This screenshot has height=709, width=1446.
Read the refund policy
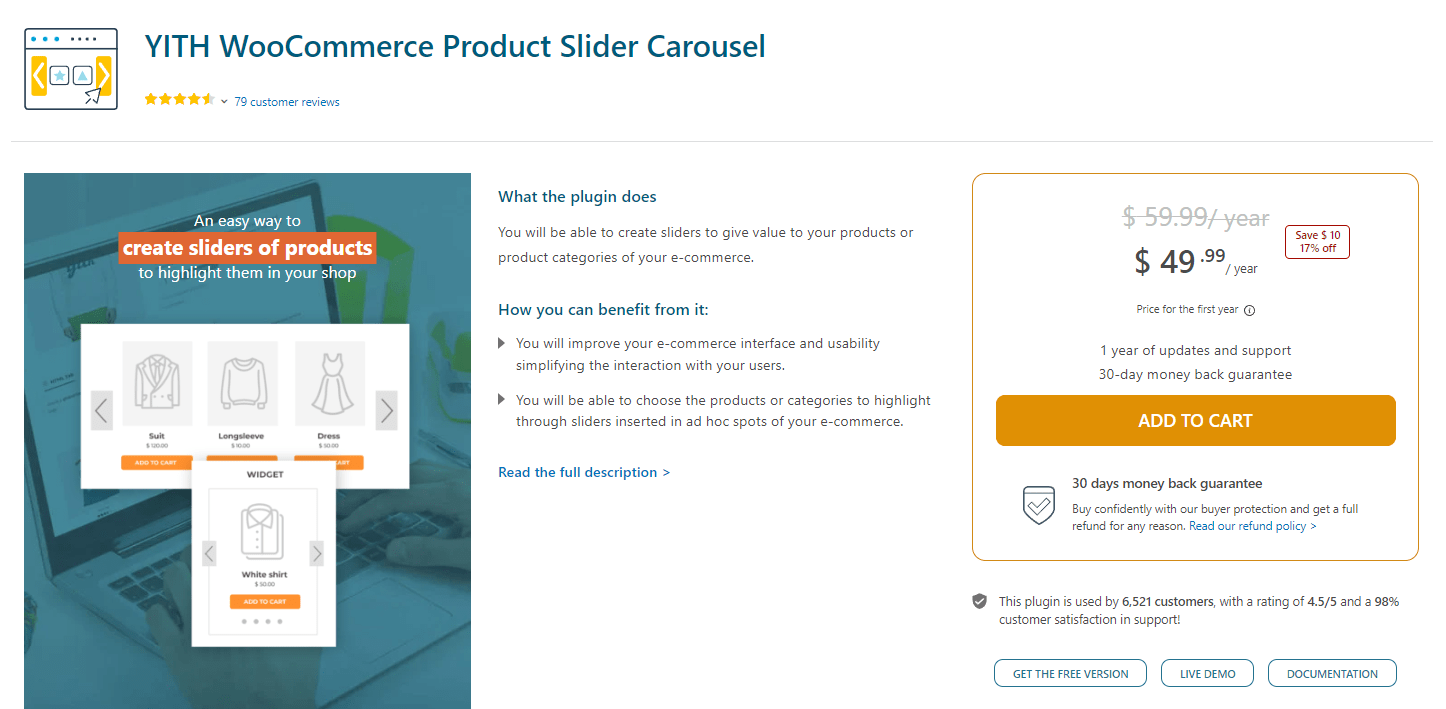[x=1249, y=525]
